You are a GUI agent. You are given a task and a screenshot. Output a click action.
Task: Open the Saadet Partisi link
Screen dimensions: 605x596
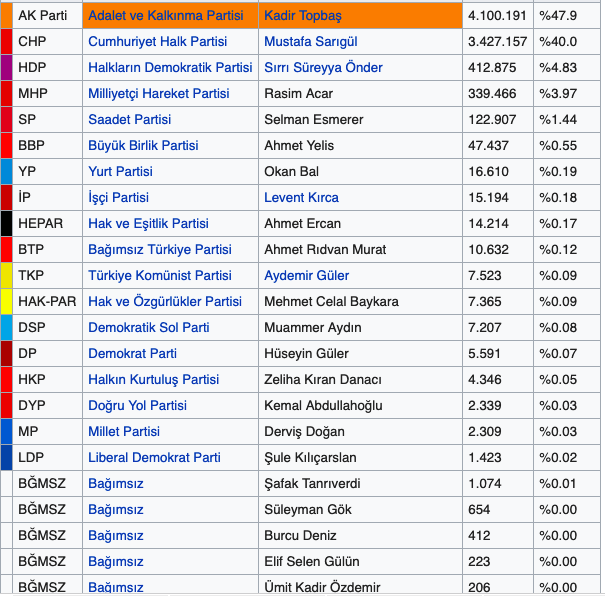129,120
